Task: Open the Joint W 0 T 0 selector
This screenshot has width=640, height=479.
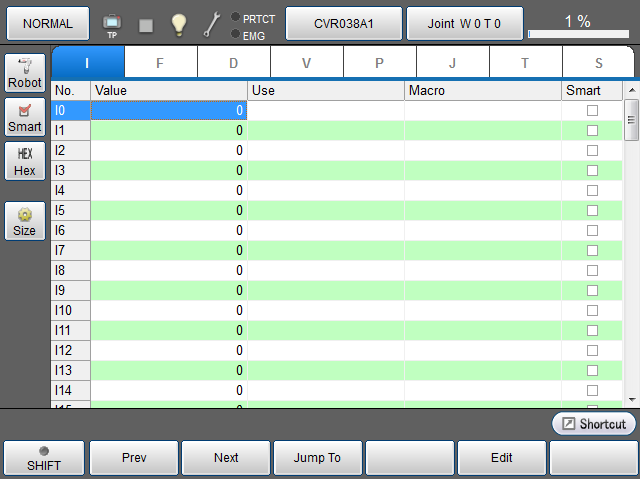Action: [x=464, y=23]
